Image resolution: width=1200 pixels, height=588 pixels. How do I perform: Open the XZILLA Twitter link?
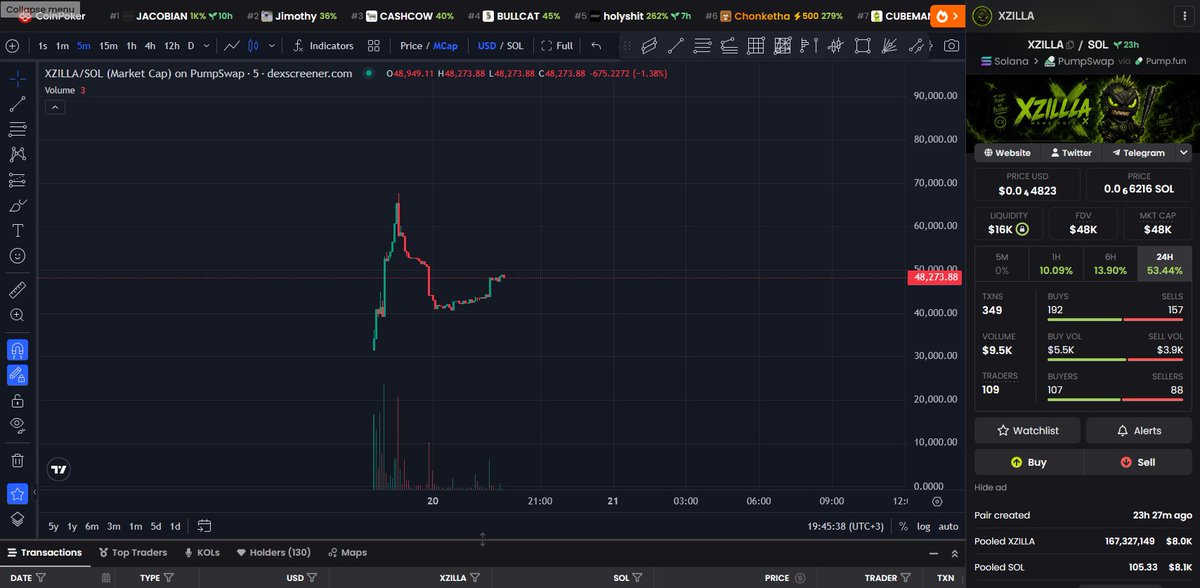tap(1070, 153)
